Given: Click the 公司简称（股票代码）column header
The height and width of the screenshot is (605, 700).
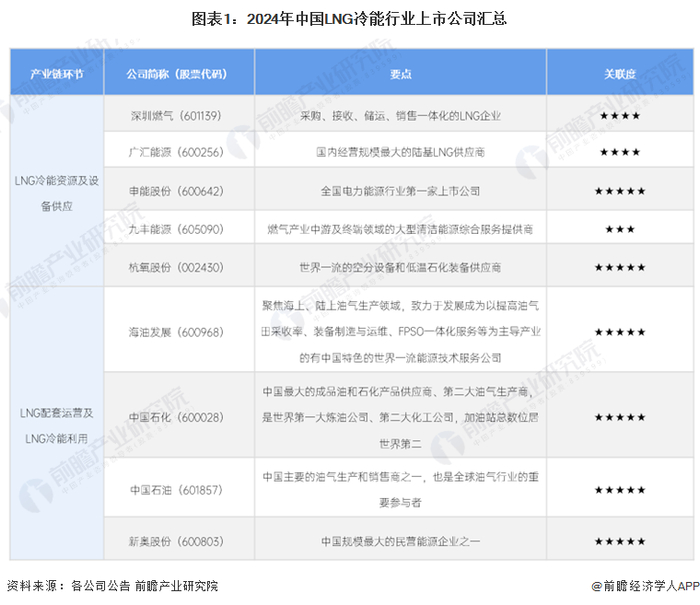Looking at the screenshot, I should 179,72.
